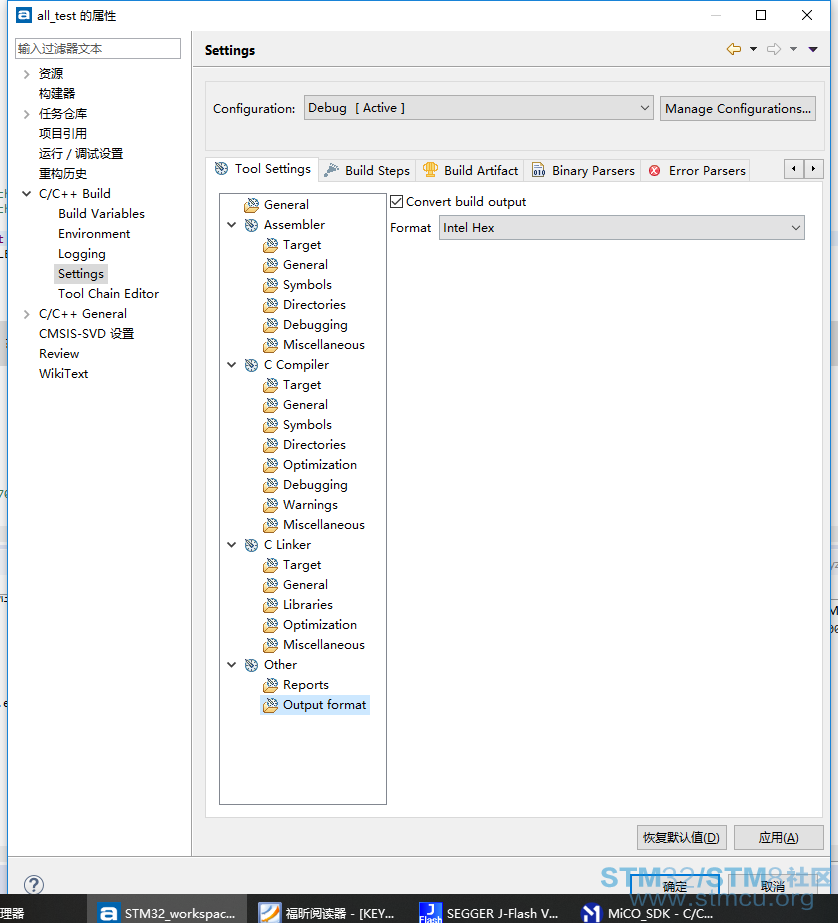Open the Format Intel Hex dropdown
The width and height of the screenshot is (838, 923).
[x=621, y=228]
